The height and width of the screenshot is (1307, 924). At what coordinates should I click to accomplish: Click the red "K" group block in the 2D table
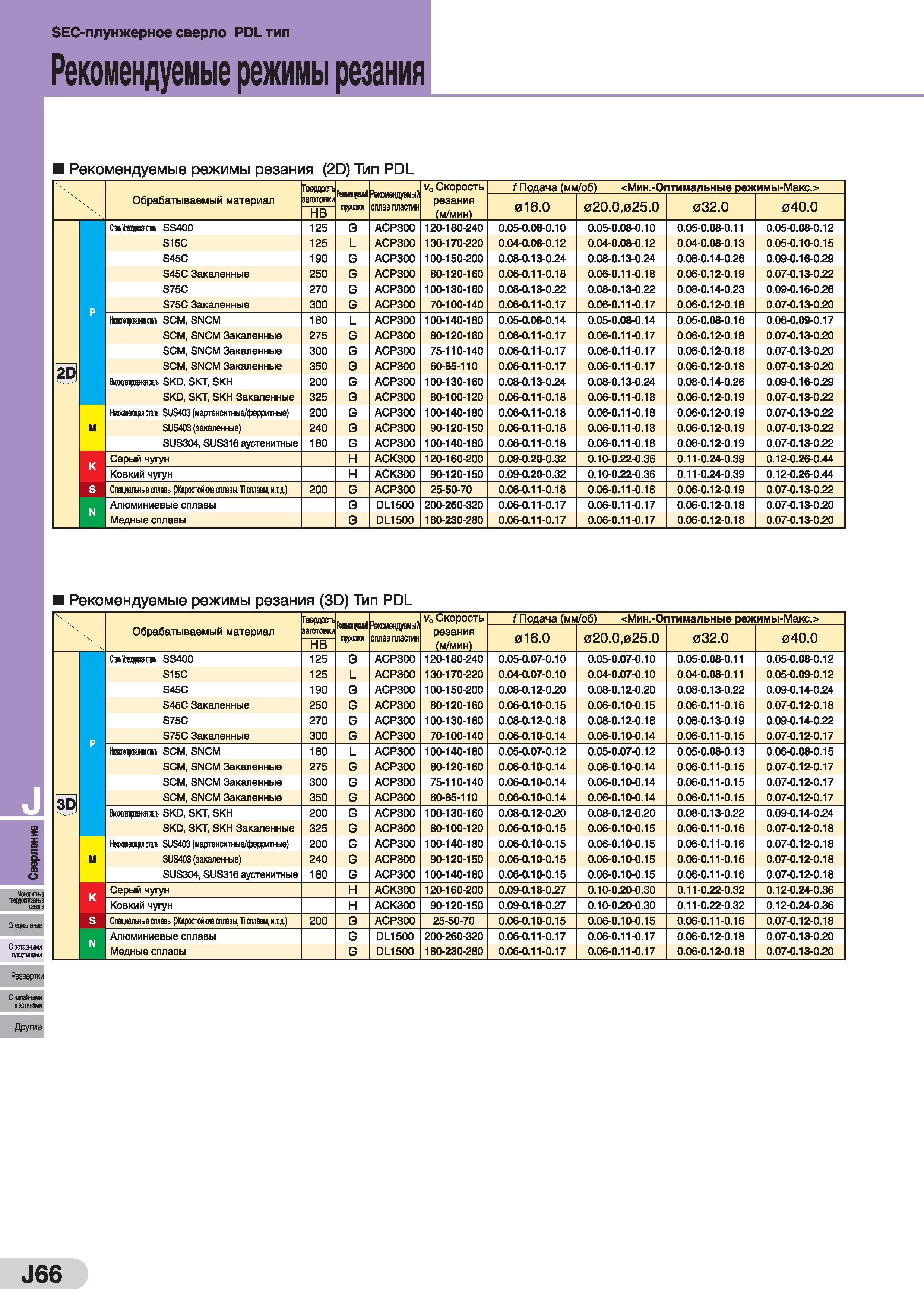click(92, 466)
